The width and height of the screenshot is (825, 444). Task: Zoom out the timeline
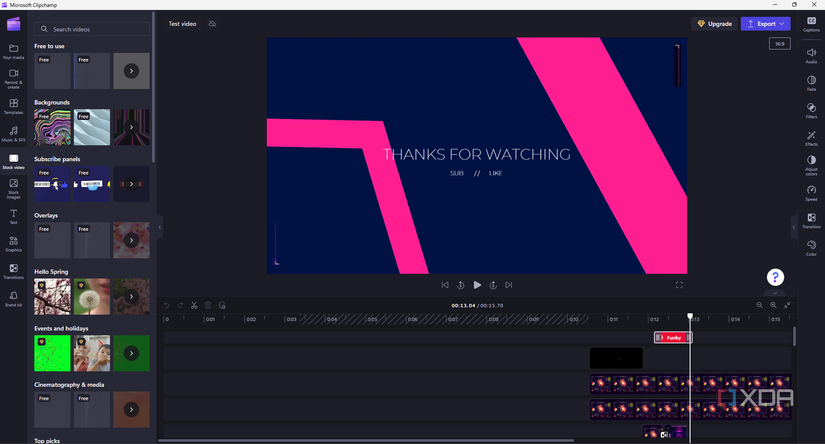pos(759,305)
